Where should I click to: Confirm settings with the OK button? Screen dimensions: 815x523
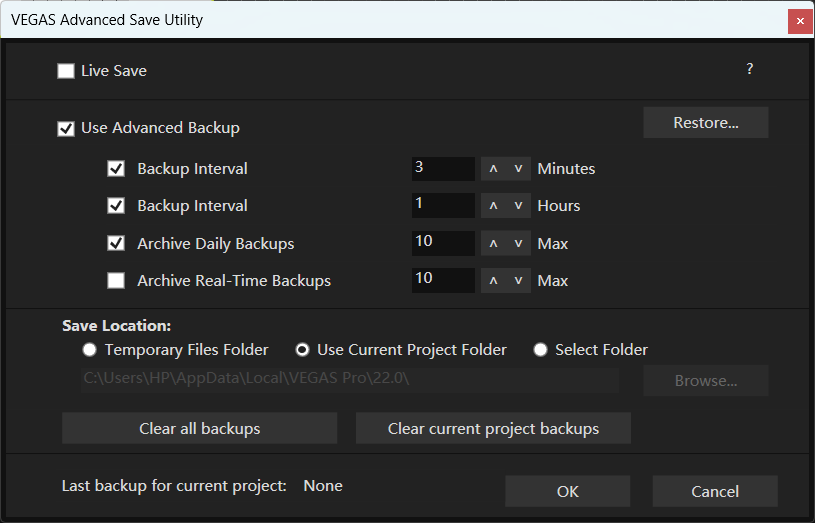pos(567,491)
